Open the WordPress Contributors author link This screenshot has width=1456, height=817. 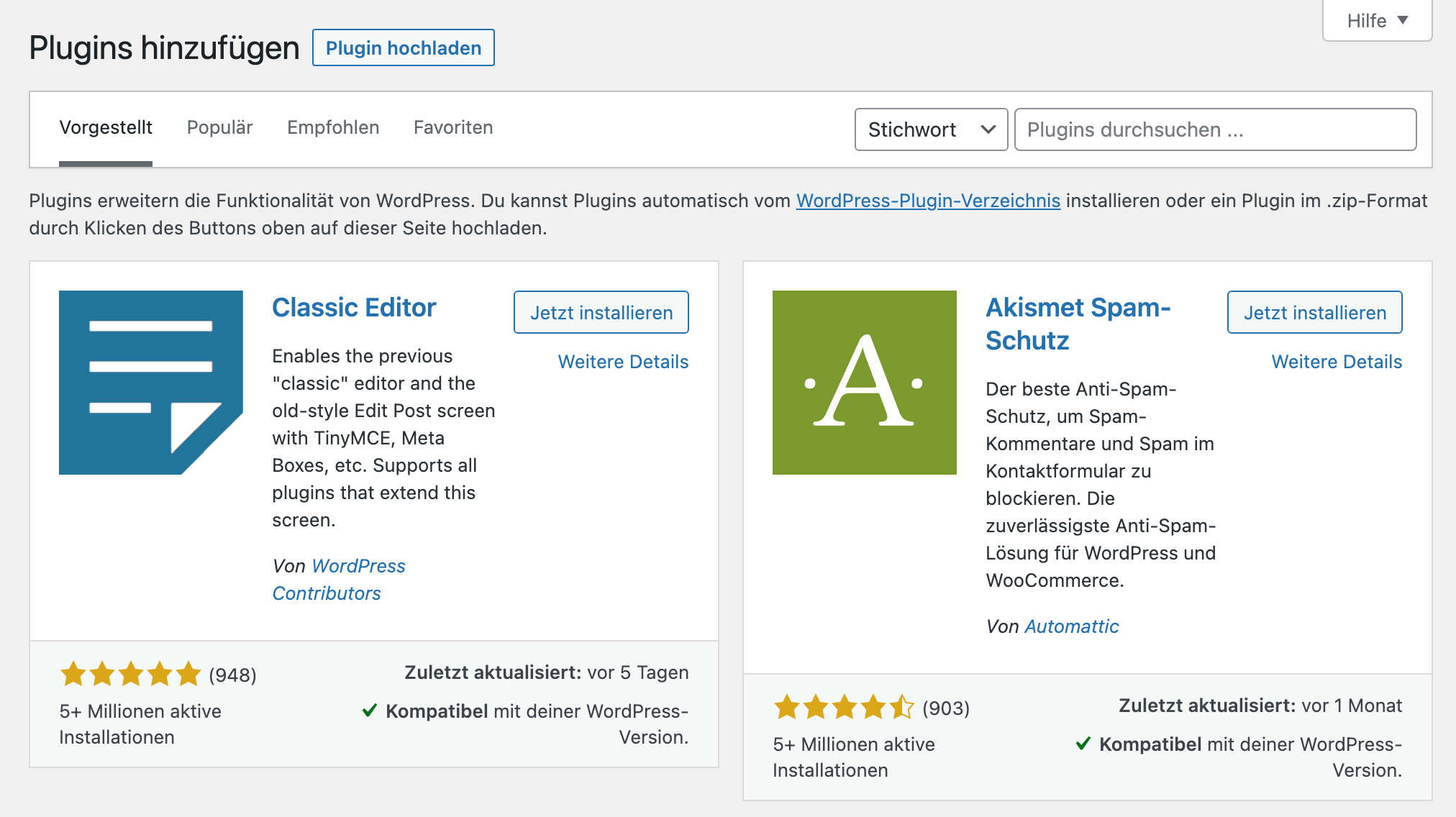[339, 580]
